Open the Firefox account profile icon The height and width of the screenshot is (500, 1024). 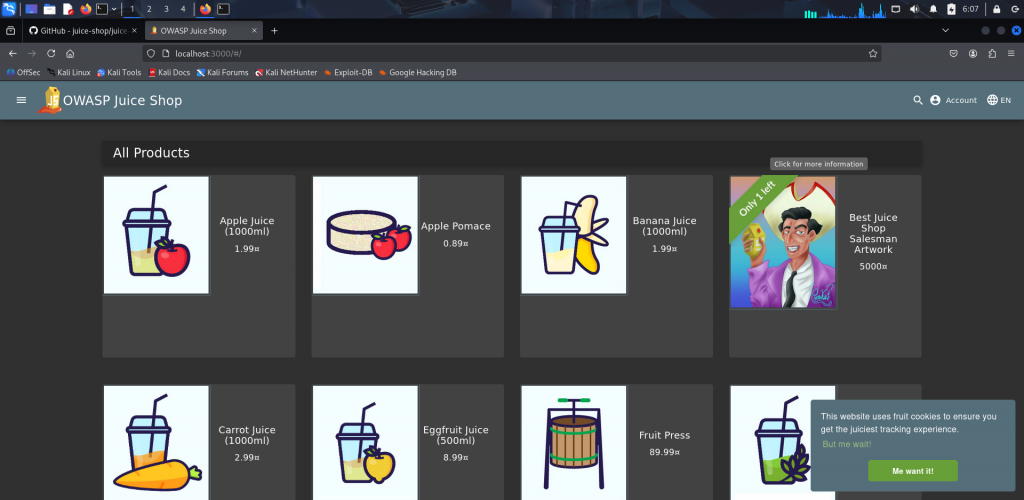(x=973, y=54)
